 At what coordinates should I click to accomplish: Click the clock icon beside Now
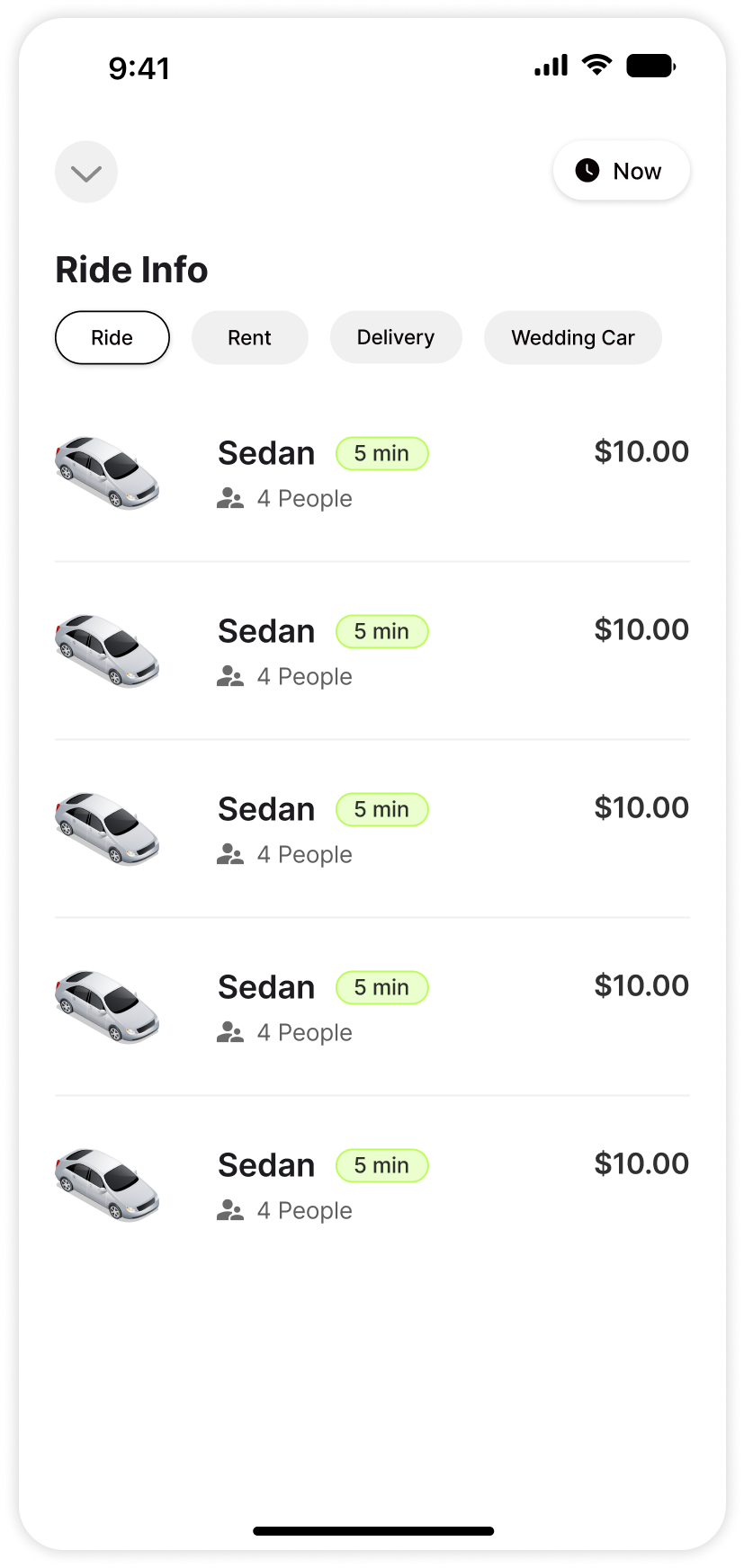(x=587, y=171)
